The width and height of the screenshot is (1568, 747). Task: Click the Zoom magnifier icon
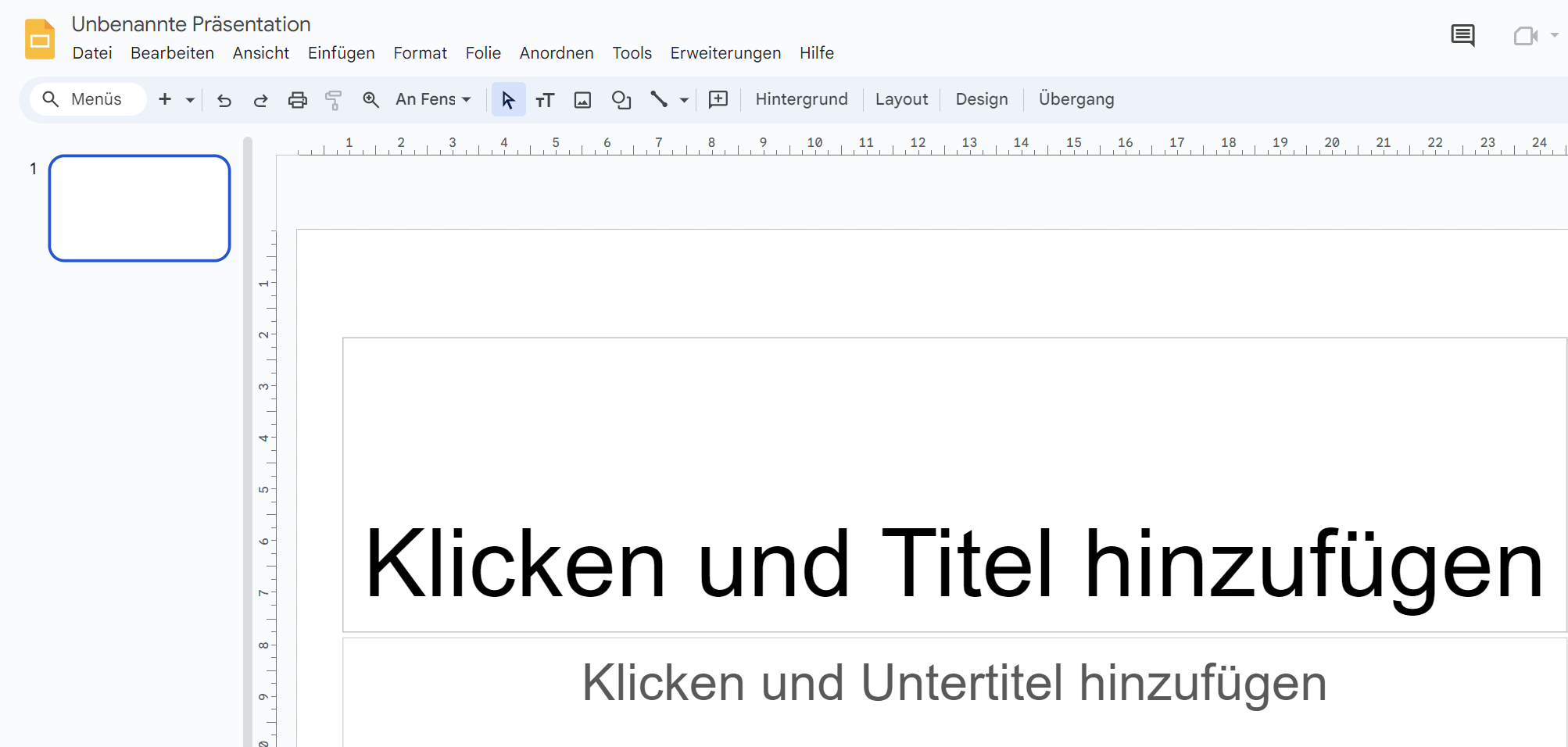pyautogui.click(x=371, y=100)
